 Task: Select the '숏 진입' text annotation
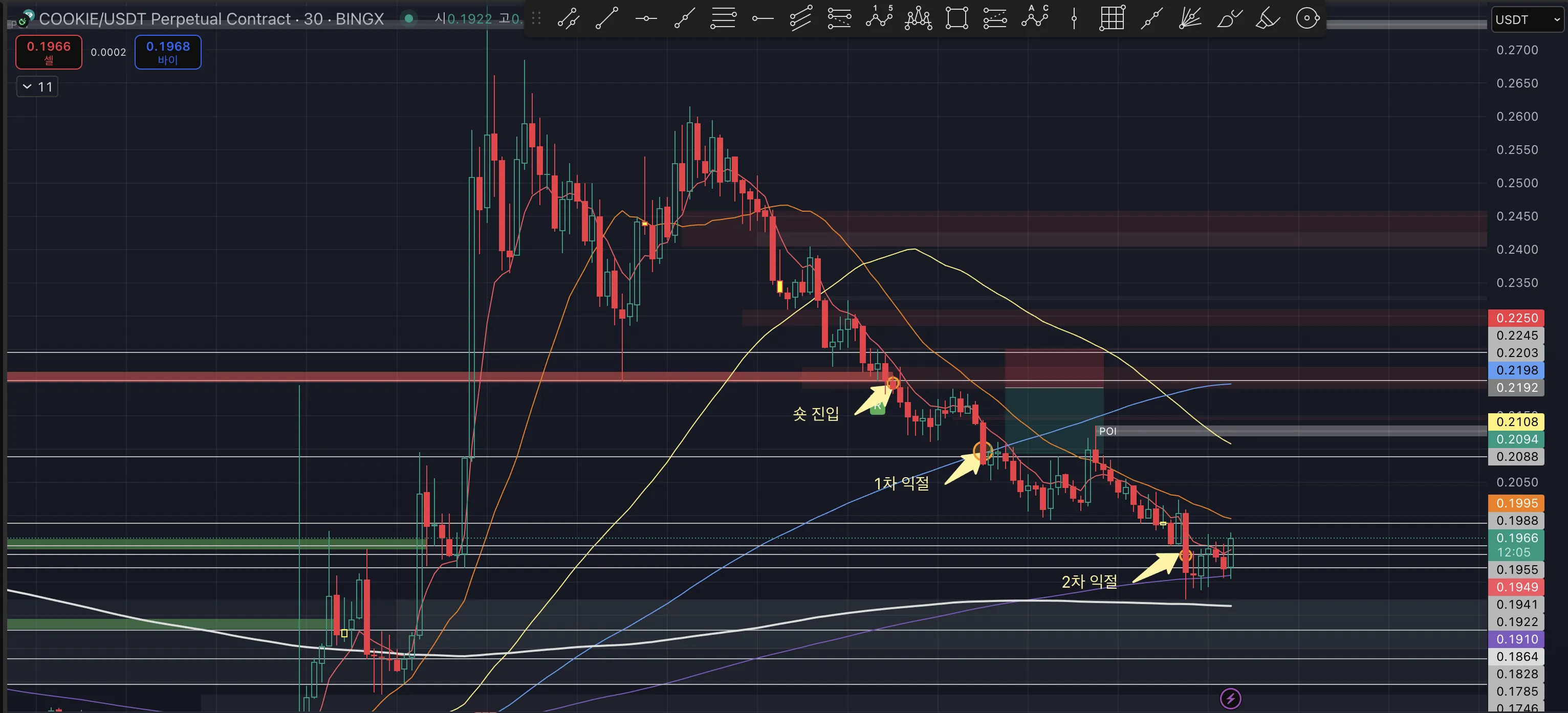pos(816,414)
